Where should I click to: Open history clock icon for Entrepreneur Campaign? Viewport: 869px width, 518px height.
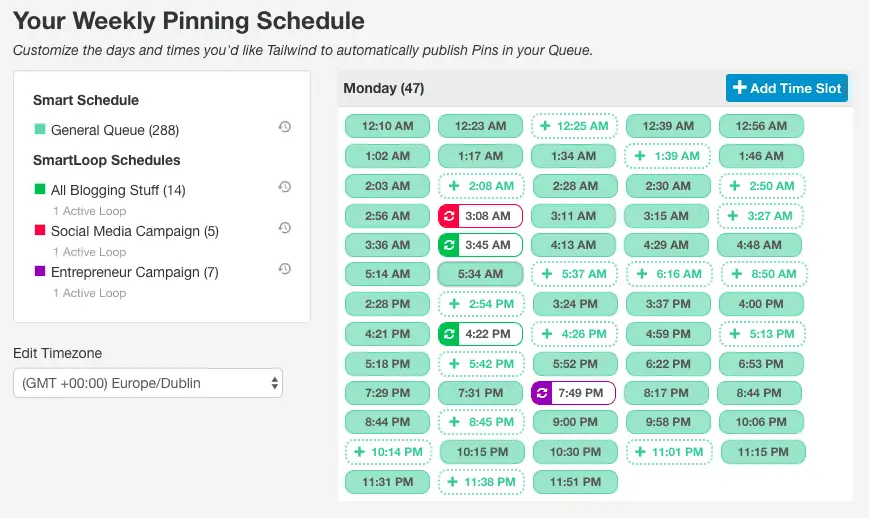(285, 269)
